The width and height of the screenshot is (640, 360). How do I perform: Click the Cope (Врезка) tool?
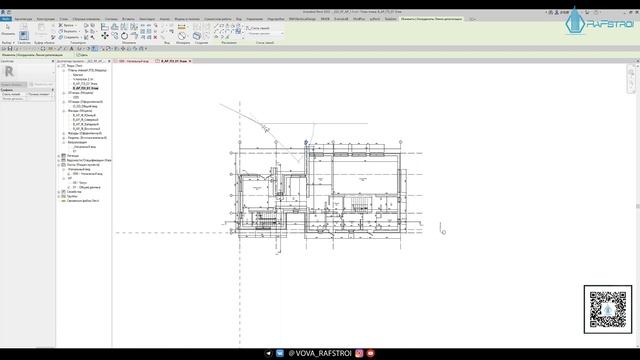(69, 25)
